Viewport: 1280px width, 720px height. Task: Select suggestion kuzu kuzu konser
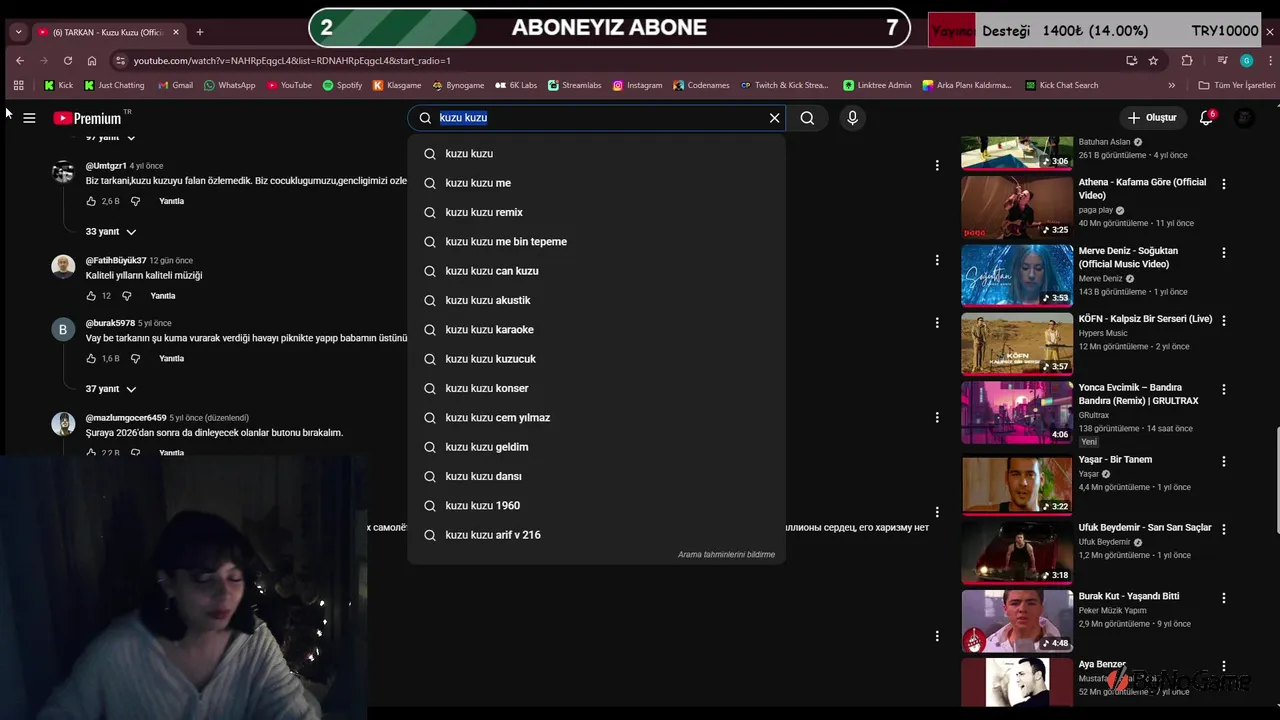[596, 388]
